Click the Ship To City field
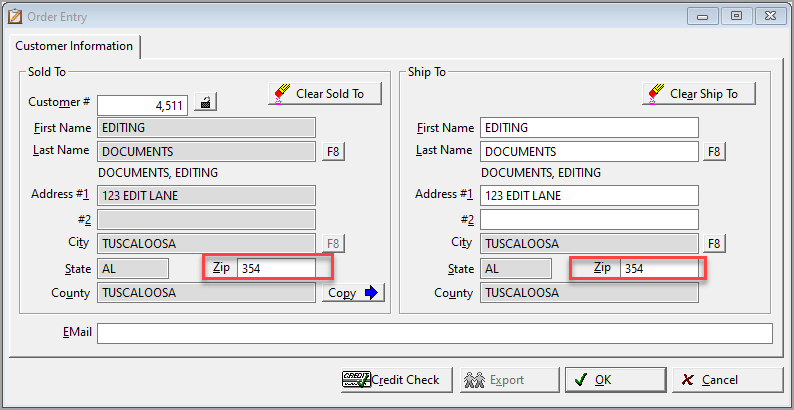794x410 pixels. [589, 243]
